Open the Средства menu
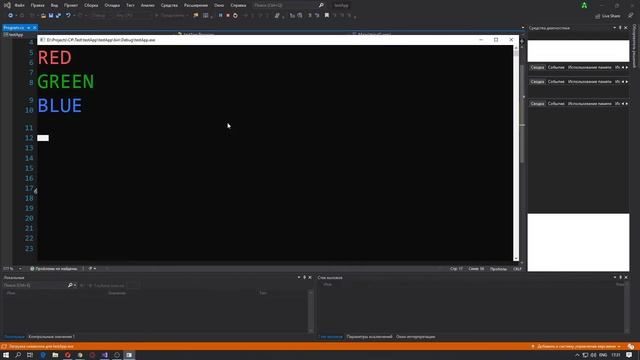The height and width of the screenshot is (360, 640). pos(169,5)
